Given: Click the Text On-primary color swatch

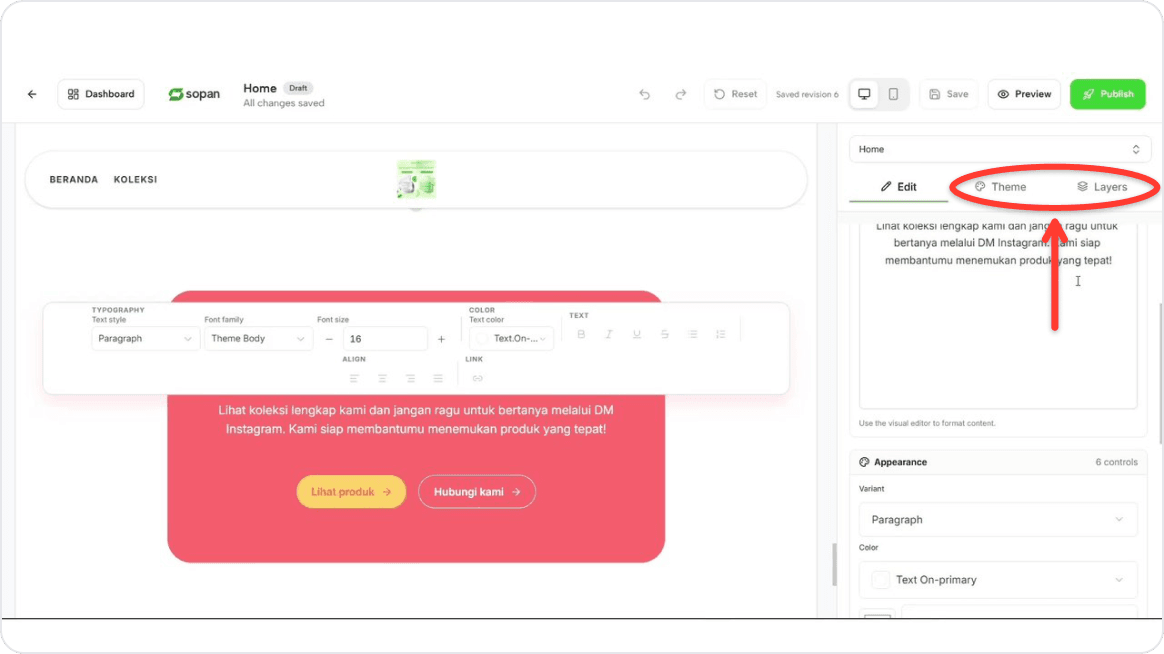Looking at the screenshot, I should [x=880, y=580].
